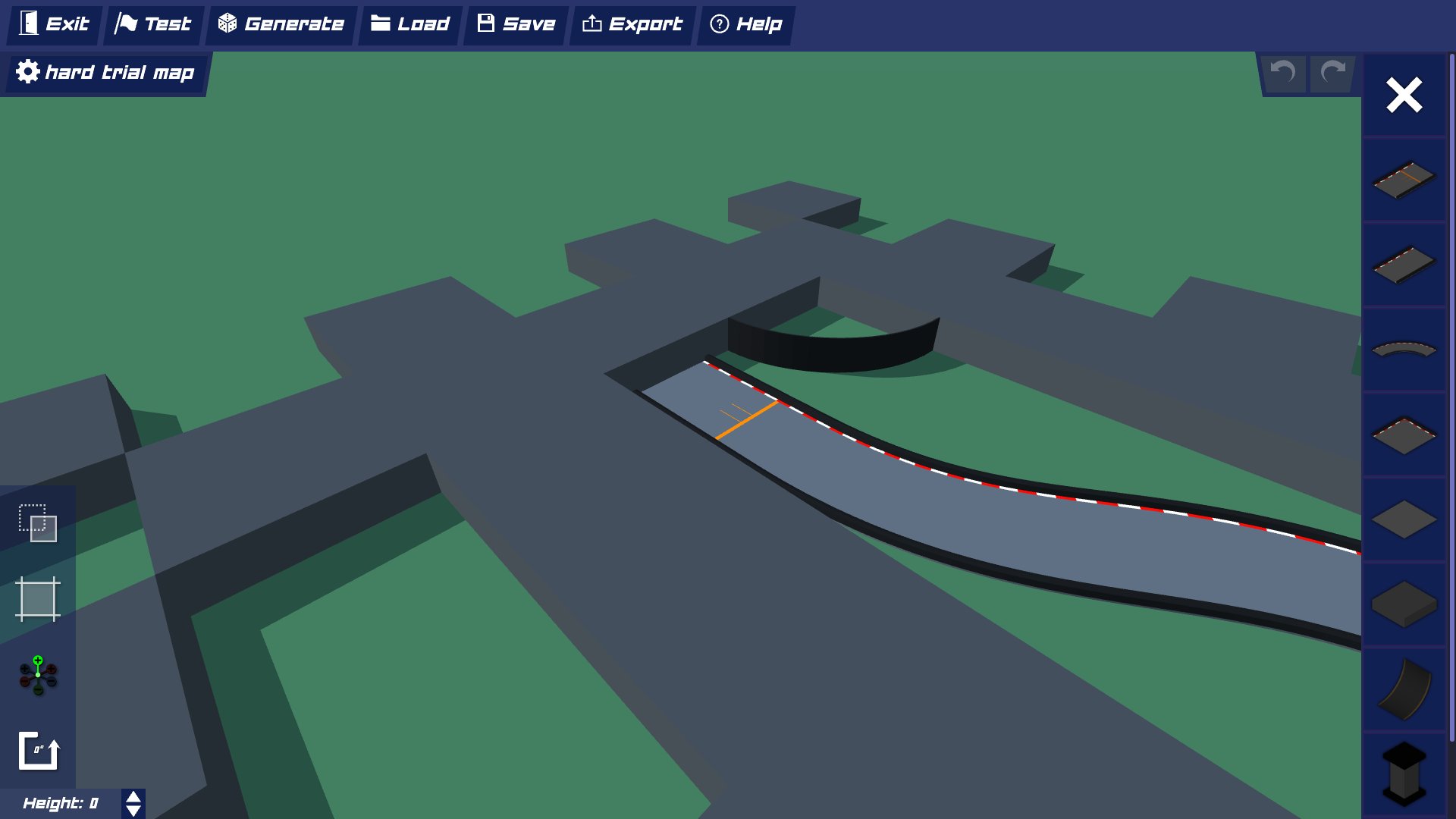This screenshot has width=1456, height=819.
Task: Open the Generate menu
Action: coord(281,24)
